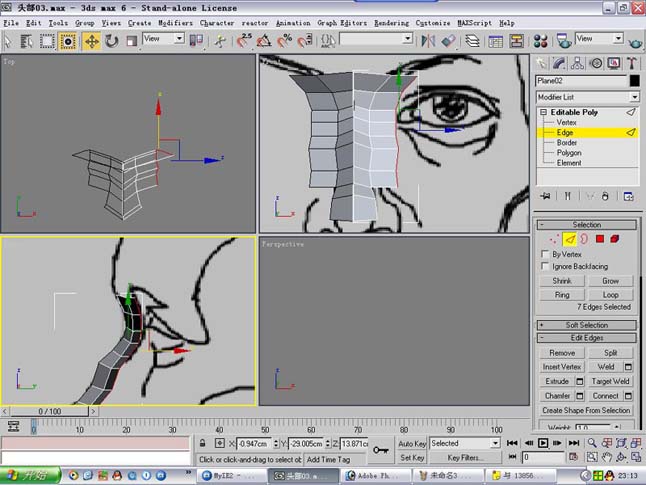Activate the Select and Scale tool

click(131, 41)
